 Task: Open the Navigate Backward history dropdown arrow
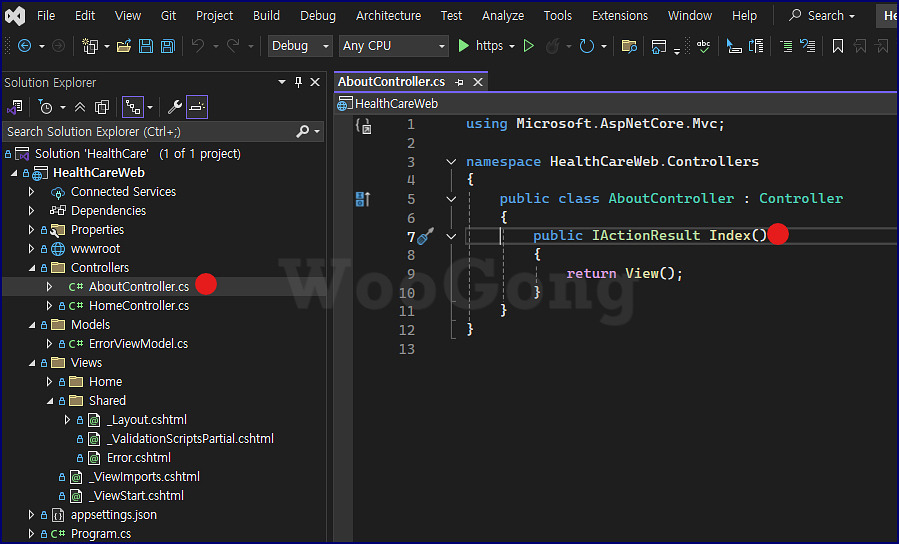[x=42, y=46]
